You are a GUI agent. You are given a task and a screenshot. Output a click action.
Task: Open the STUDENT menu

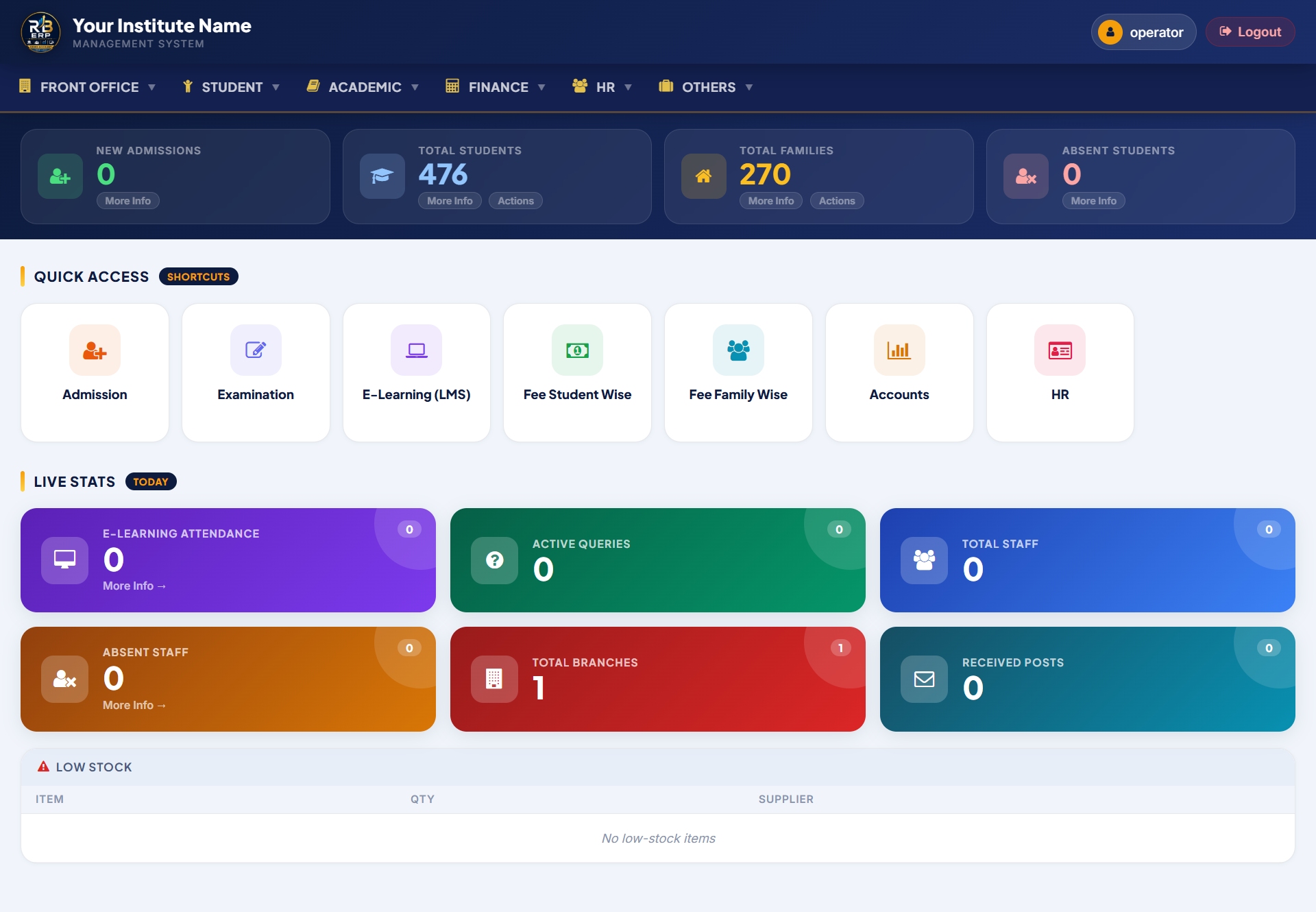[231, 87]
